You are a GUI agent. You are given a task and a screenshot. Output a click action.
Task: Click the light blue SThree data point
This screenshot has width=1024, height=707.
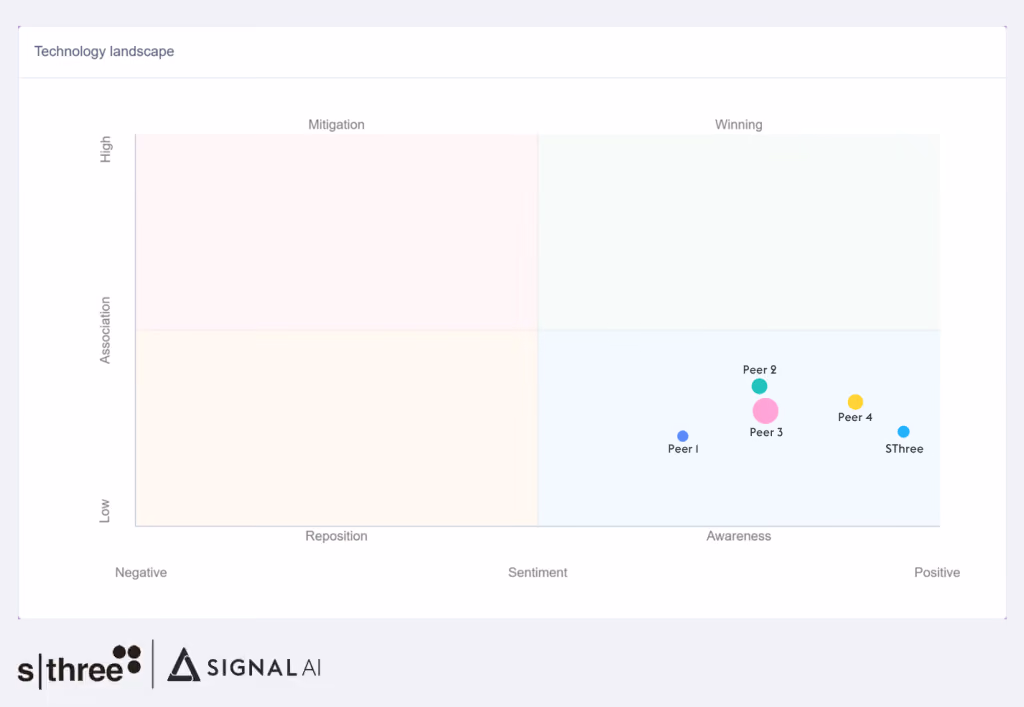point(903,432)
